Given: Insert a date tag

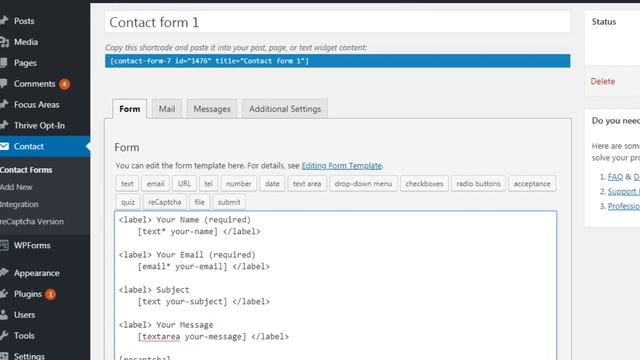Looking at the screenshot, I should (x=272, y=184).
